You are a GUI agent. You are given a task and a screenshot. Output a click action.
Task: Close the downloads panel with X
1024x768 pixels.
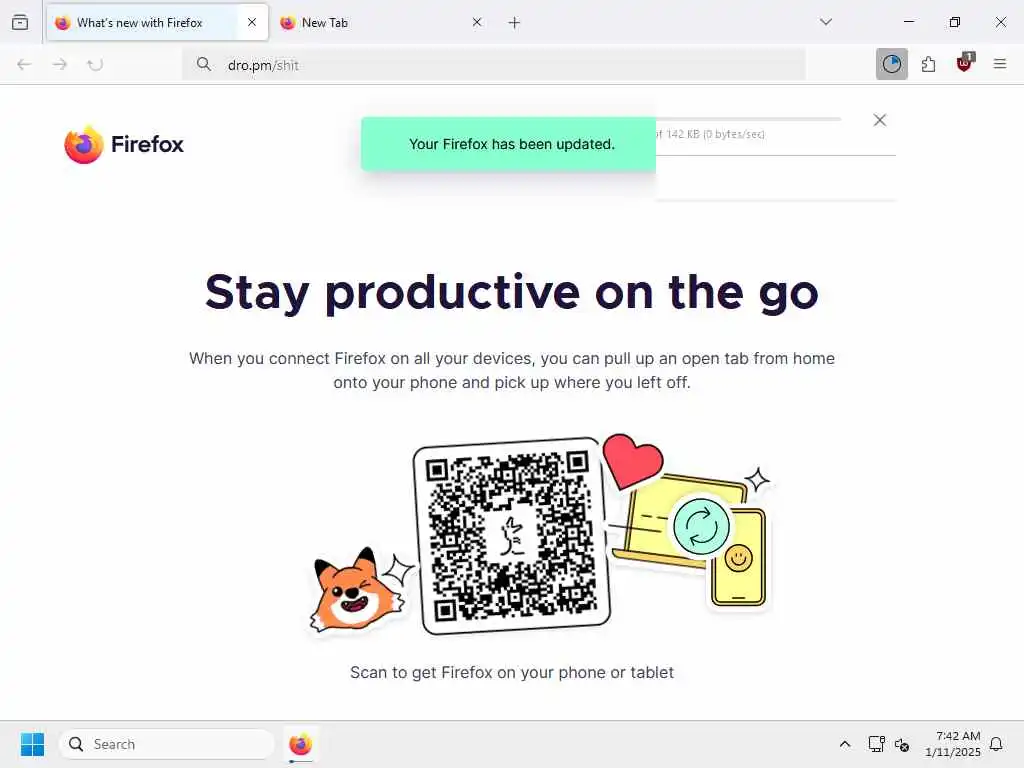pos(880,120)
